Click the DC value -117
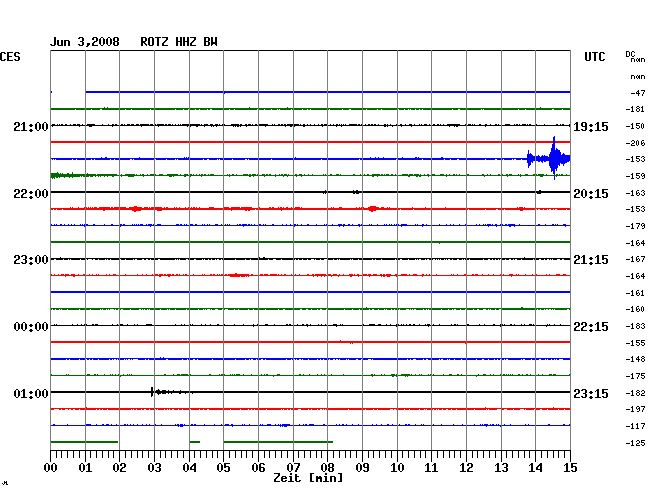650x494 pixels. point(635,426)
